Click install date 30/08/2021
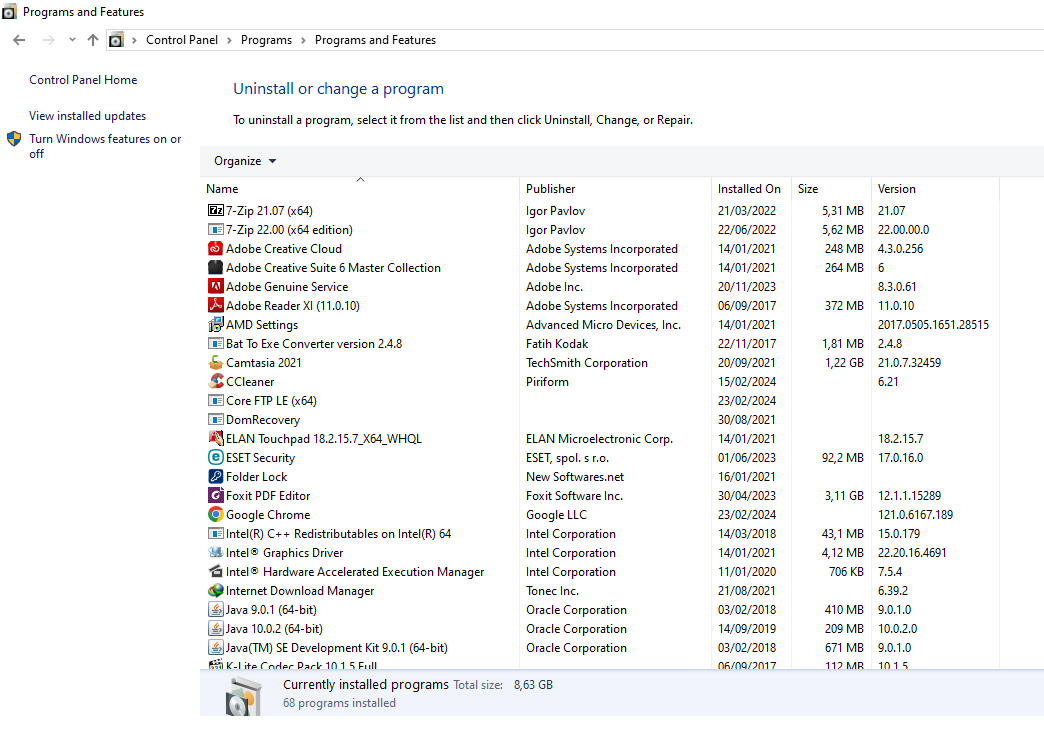This screenshot has width=1044, height=730. pyautogui.click(x=746, y=420)
